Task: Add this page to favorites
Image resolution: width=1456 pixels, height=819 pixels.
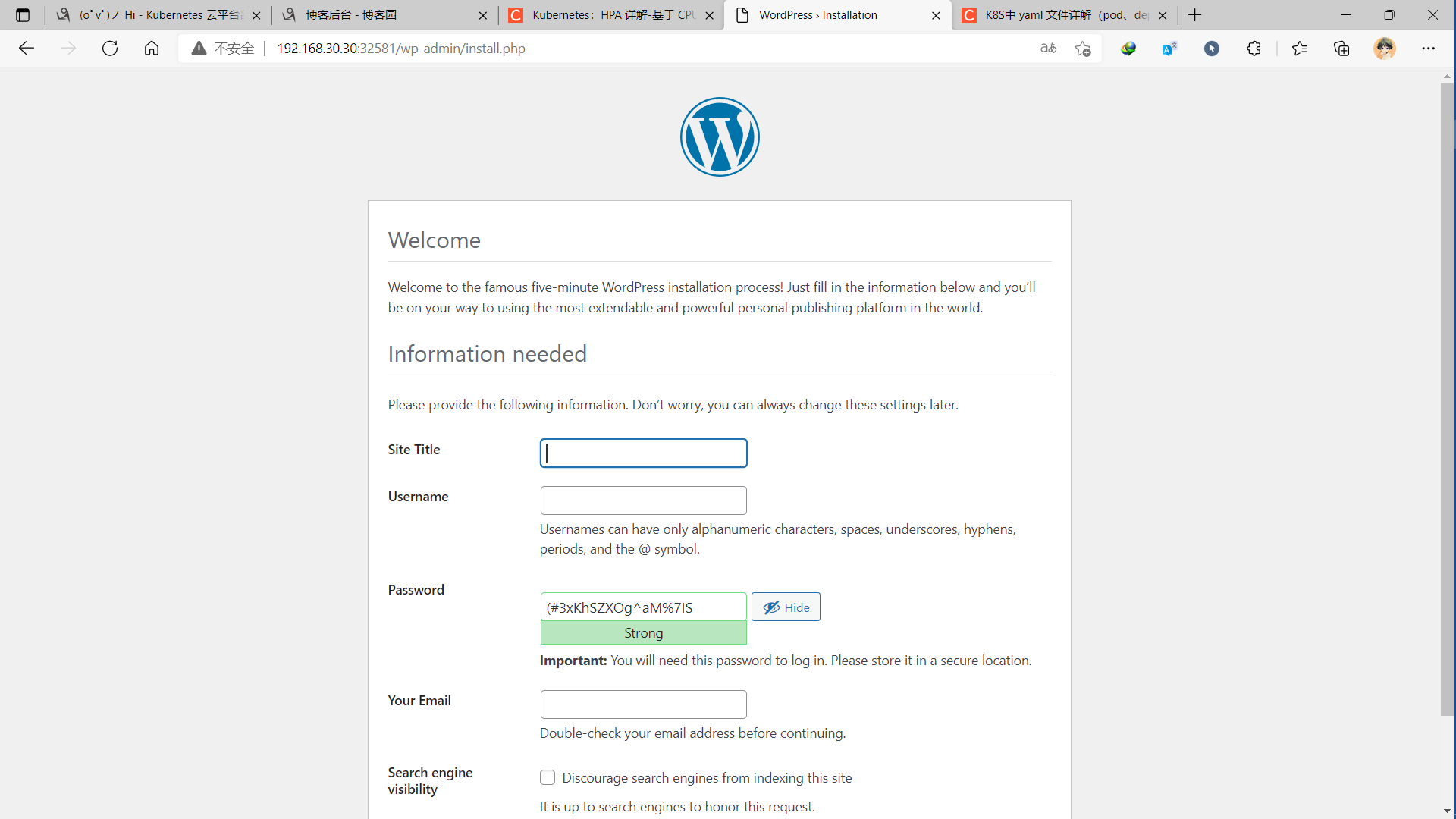Action: 1083,48
